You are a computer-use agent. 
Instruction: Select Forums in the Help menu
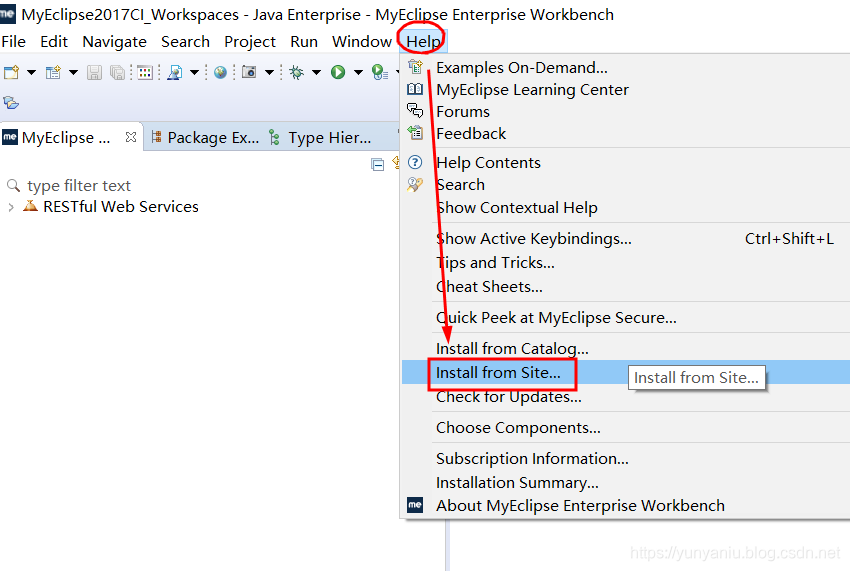coord(626,112)
